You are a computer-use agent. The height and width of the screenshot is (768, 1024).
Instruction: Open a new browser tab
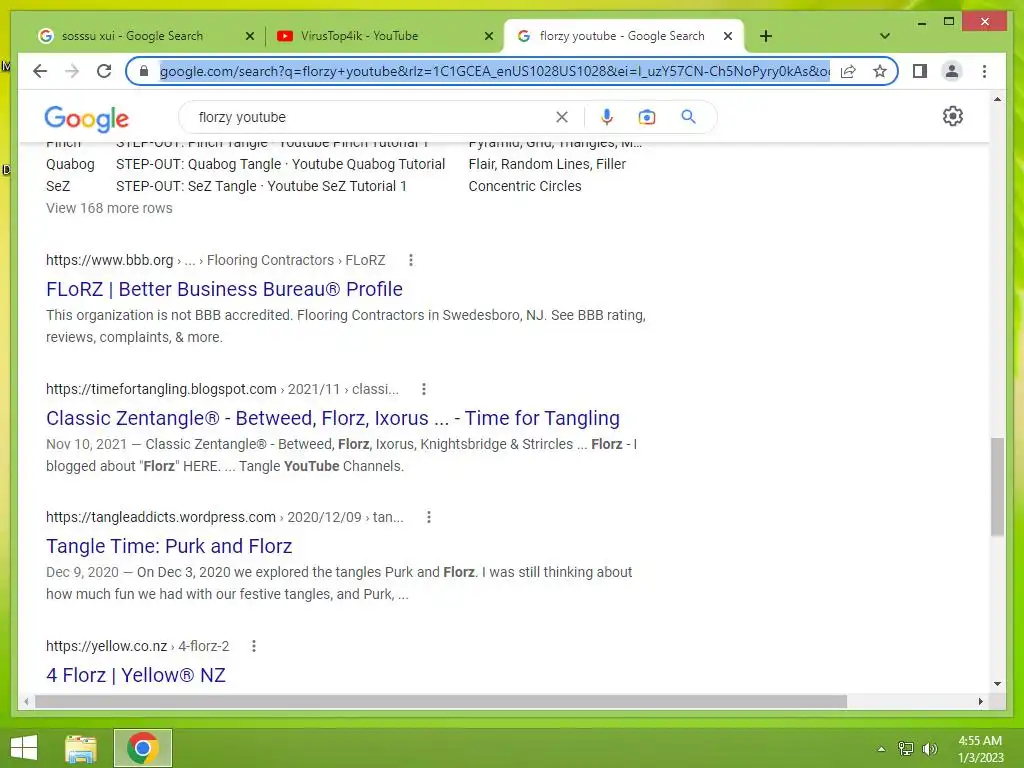tap(766, 36)
